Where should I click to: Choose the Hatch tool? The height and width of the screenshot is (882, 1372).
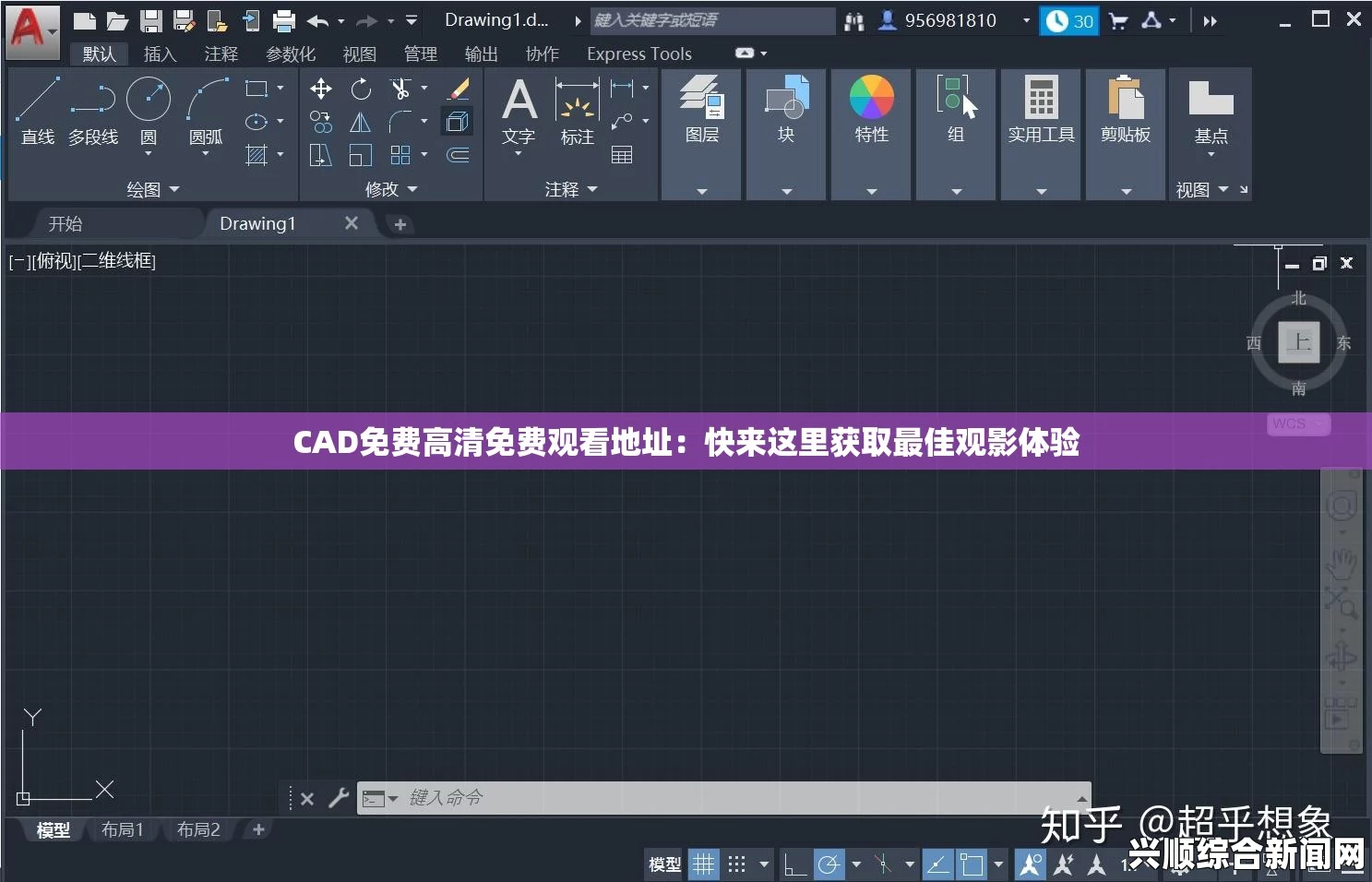[x=257, y=155]
